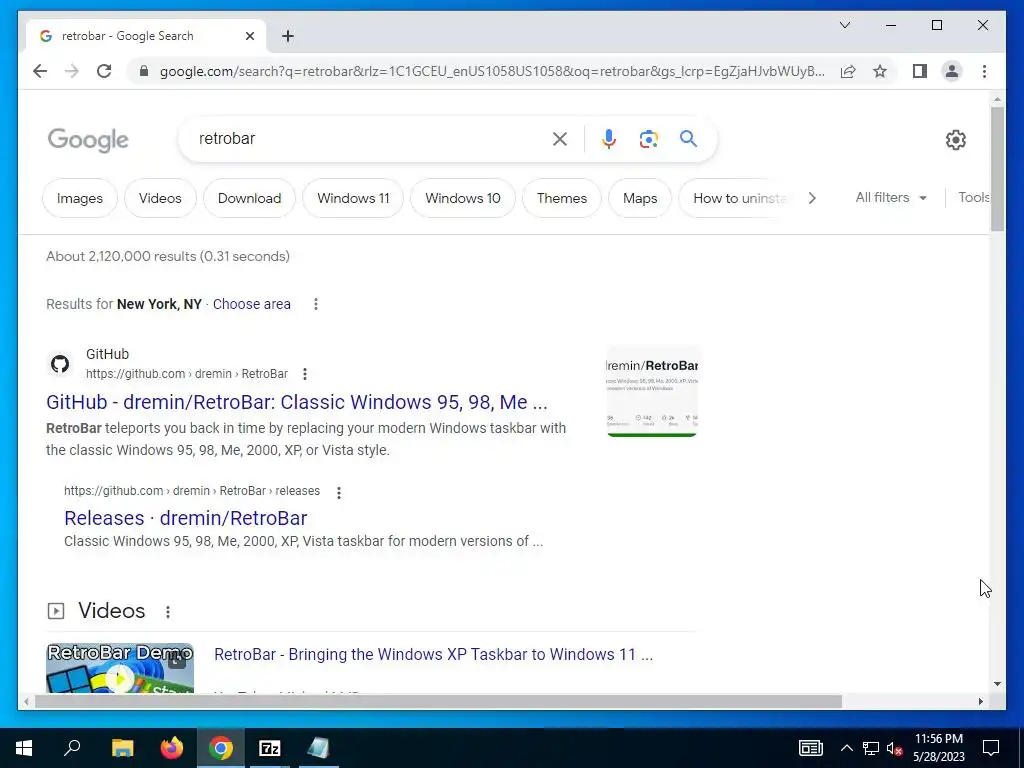Open the tab search chevron
1024x768 pixels.
(844, 25)
